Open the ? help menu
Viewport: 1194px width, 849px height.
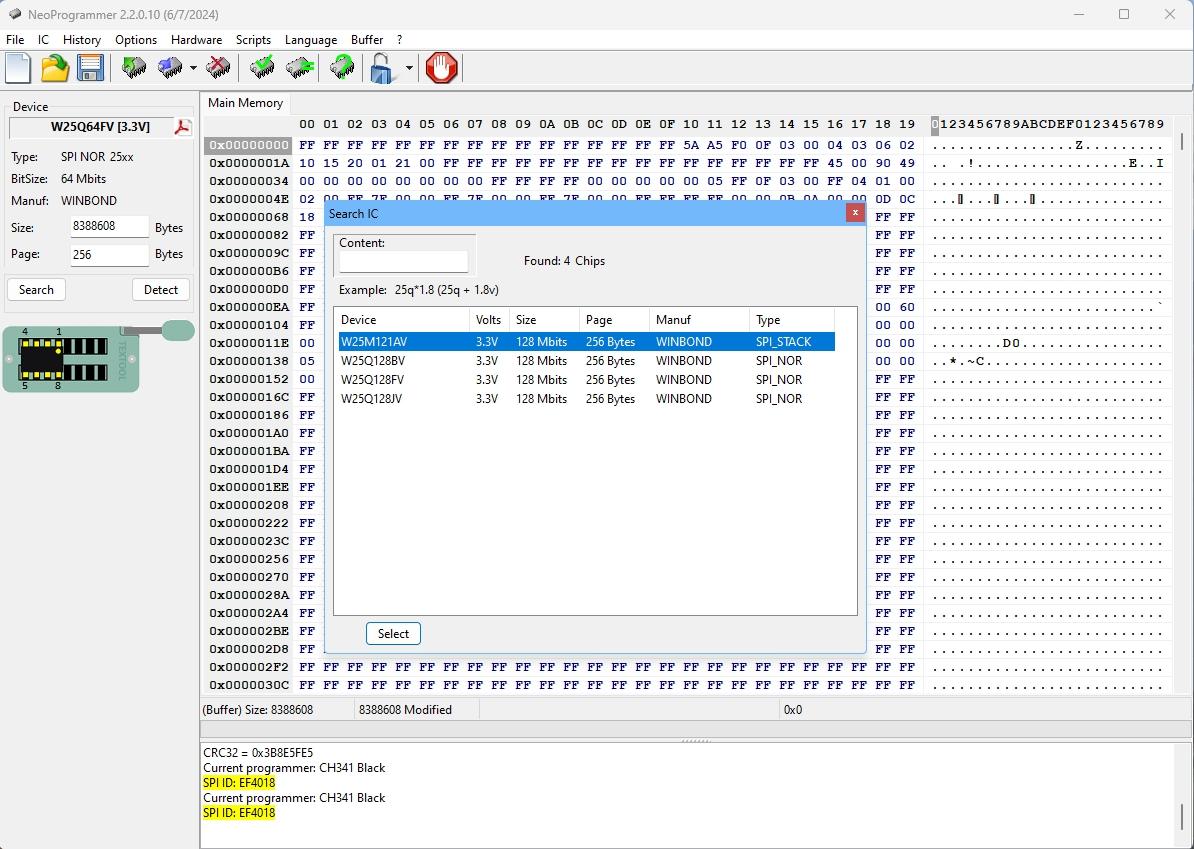tap(400, 40)
